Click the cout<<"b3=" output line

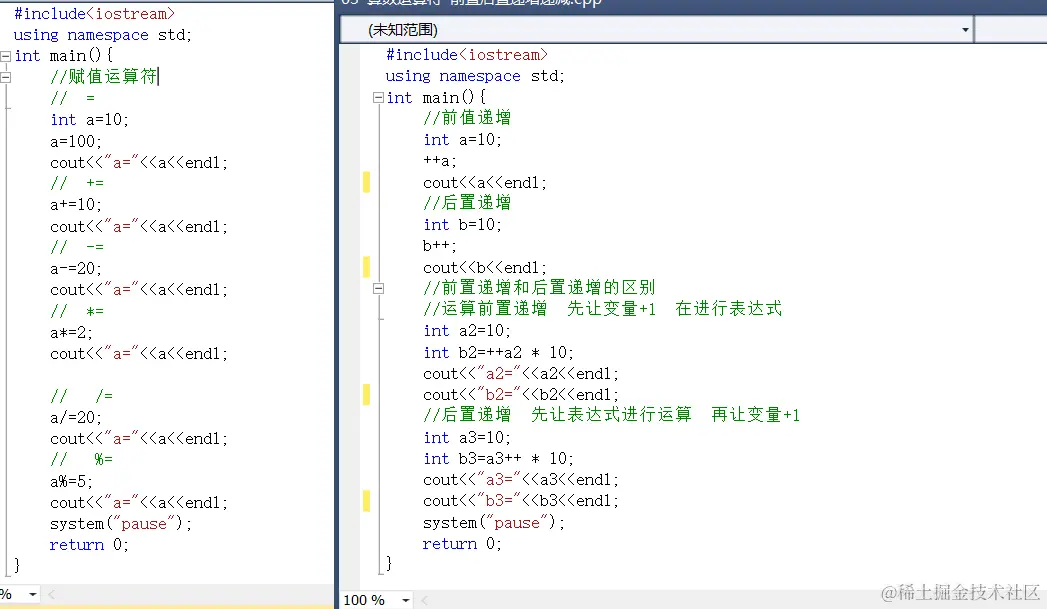[x=521, y=501]
